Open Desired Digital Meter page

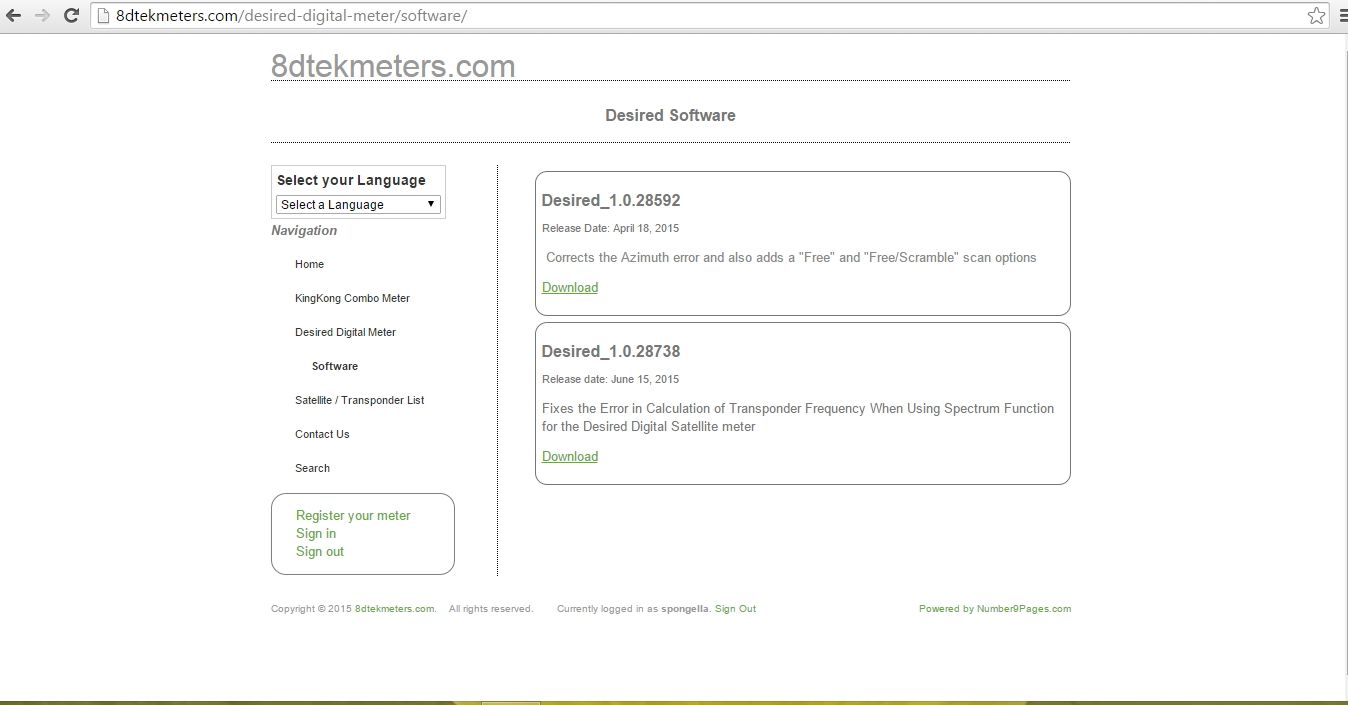[x=345, y=332]
